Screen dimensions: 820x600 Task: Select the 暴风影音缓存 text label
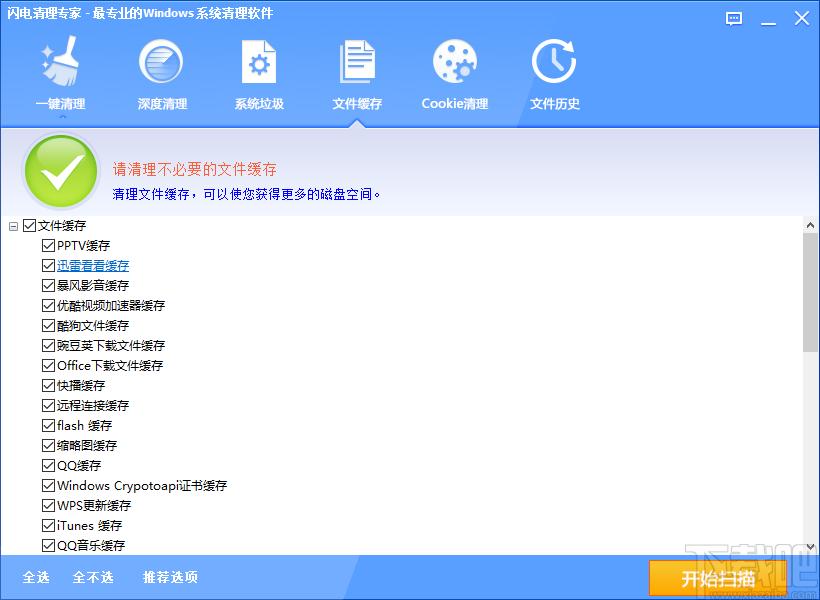93,286
